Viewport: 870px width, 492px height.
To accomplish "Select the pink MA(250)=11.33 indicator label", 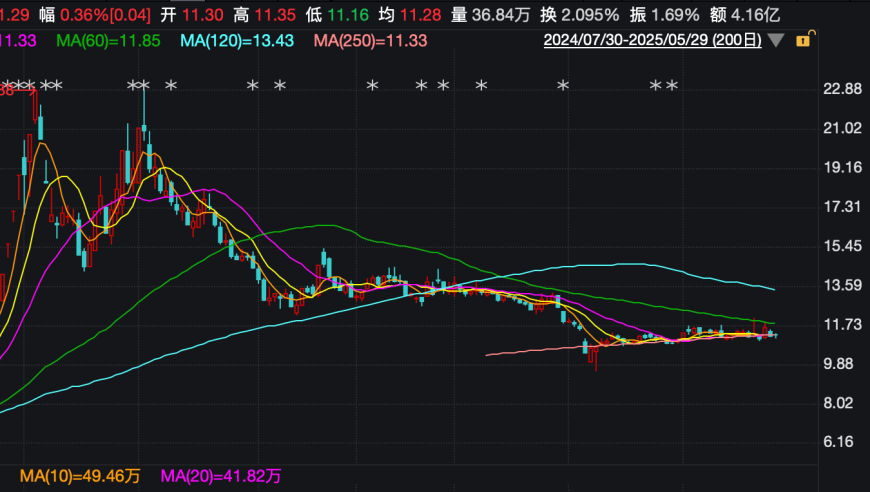I will 370,40.
